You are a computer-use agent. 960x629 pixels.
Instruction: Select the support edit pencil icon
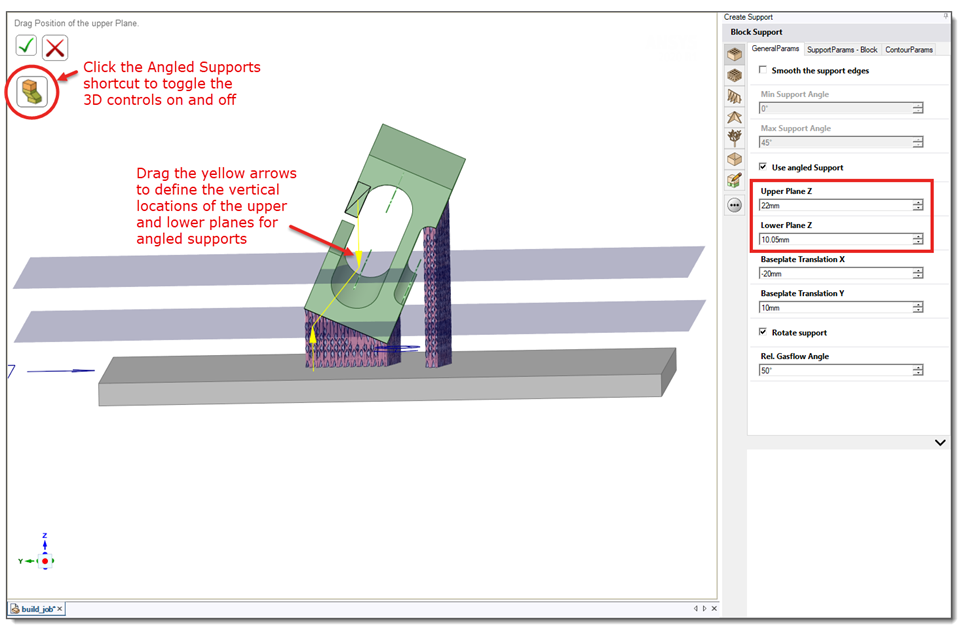(x=735, y=181)
